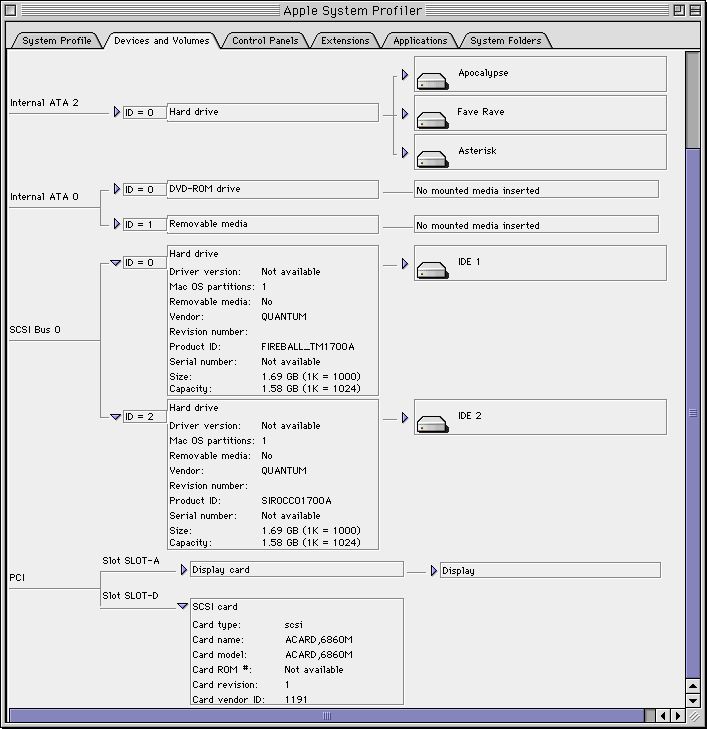Click the IDE 1 volume disk icon
The width and height of the screenshot is (707, 729).
[x=432, y=269]
